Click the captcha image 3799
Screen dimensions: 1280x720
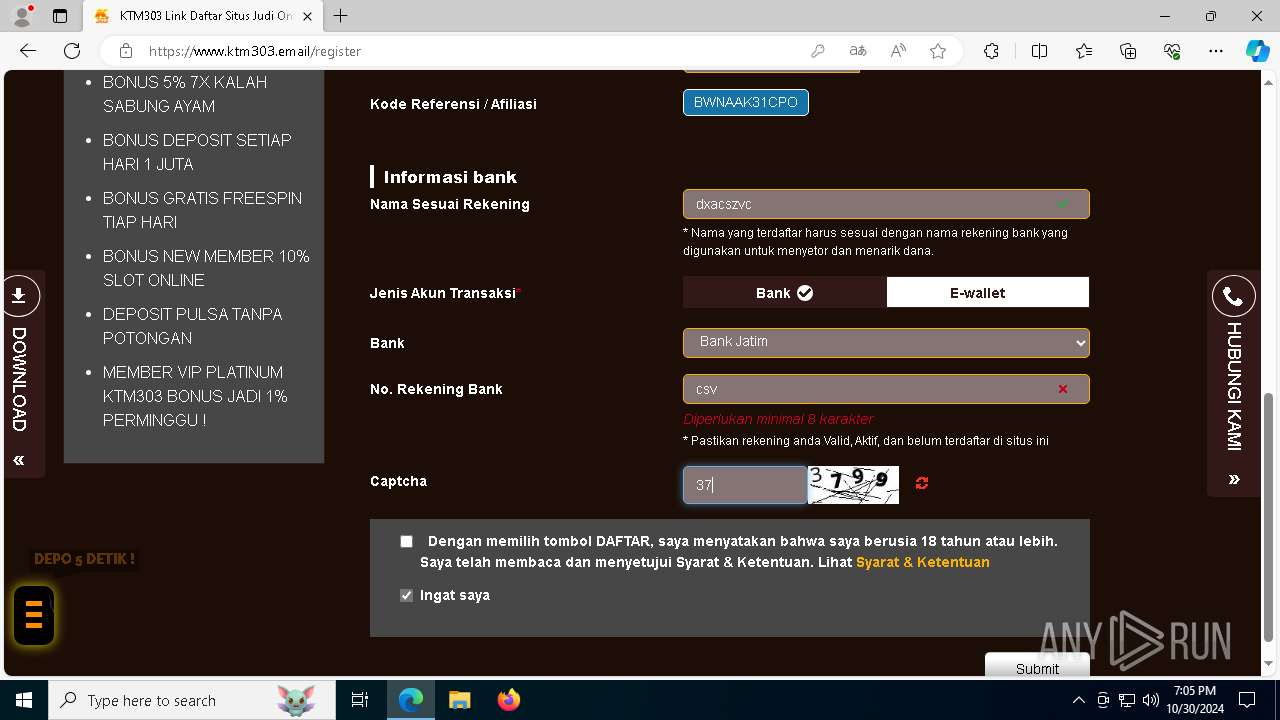853,485
